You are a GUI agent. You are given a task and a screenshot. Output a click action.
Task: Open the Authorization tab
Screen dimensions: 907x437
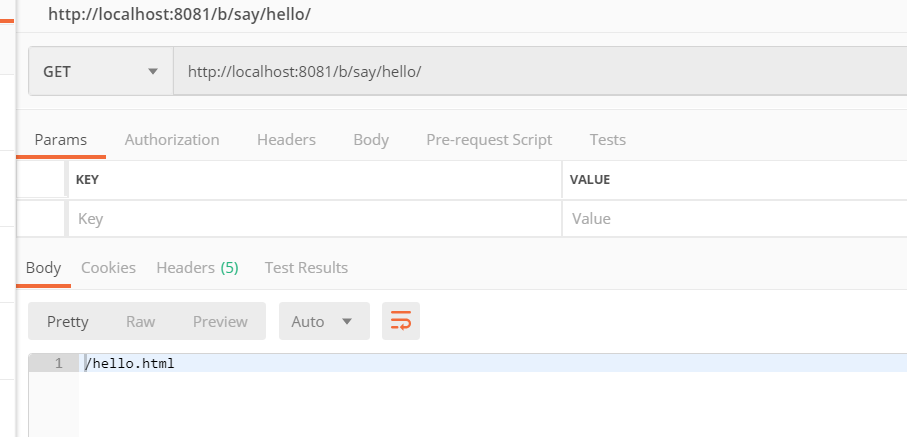pyautogui.click(x=172, y=140)
